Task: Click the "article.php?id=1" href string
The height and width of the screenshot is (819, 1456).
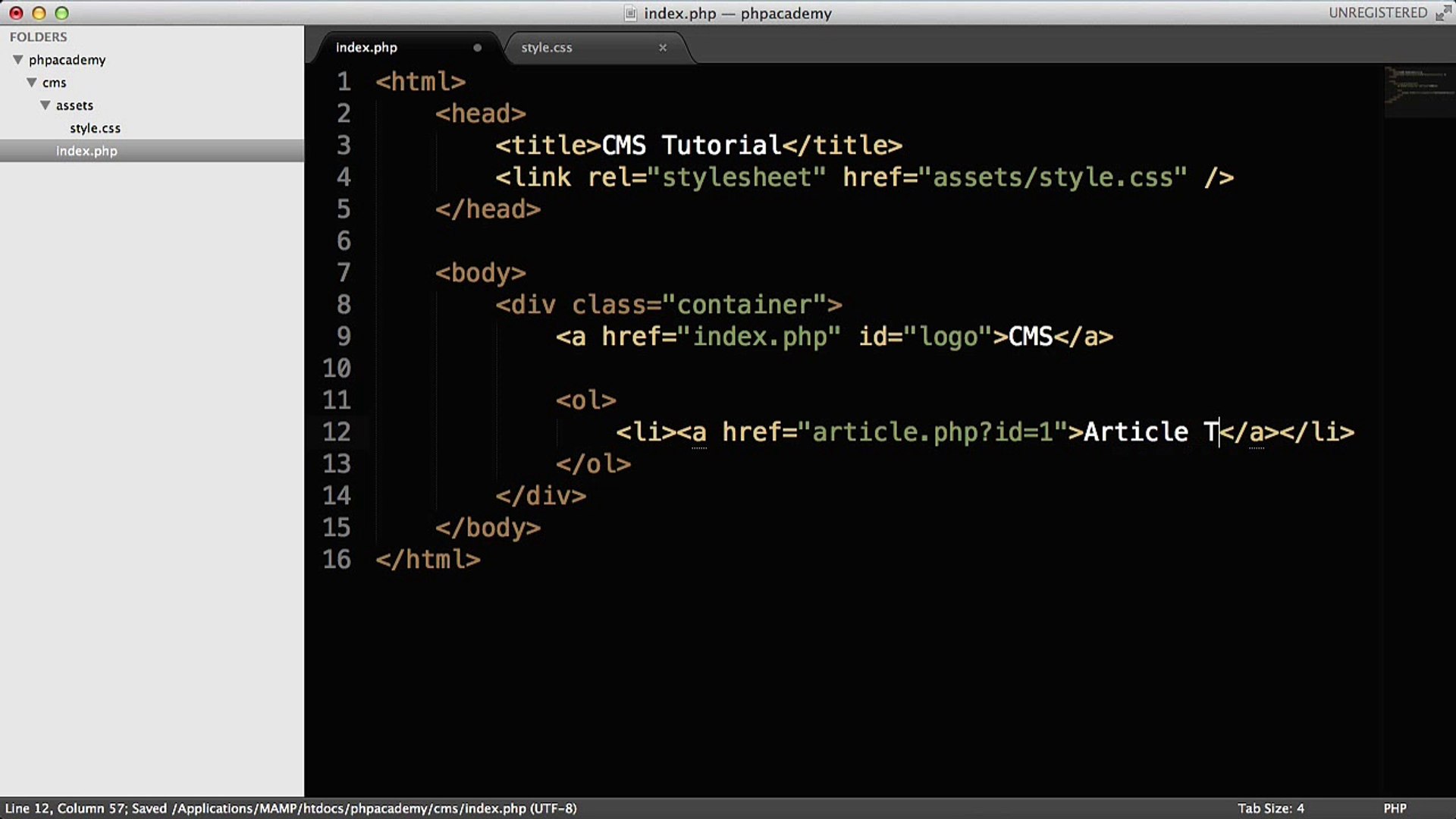Action: pyautogui.click(x=933, y=431)
